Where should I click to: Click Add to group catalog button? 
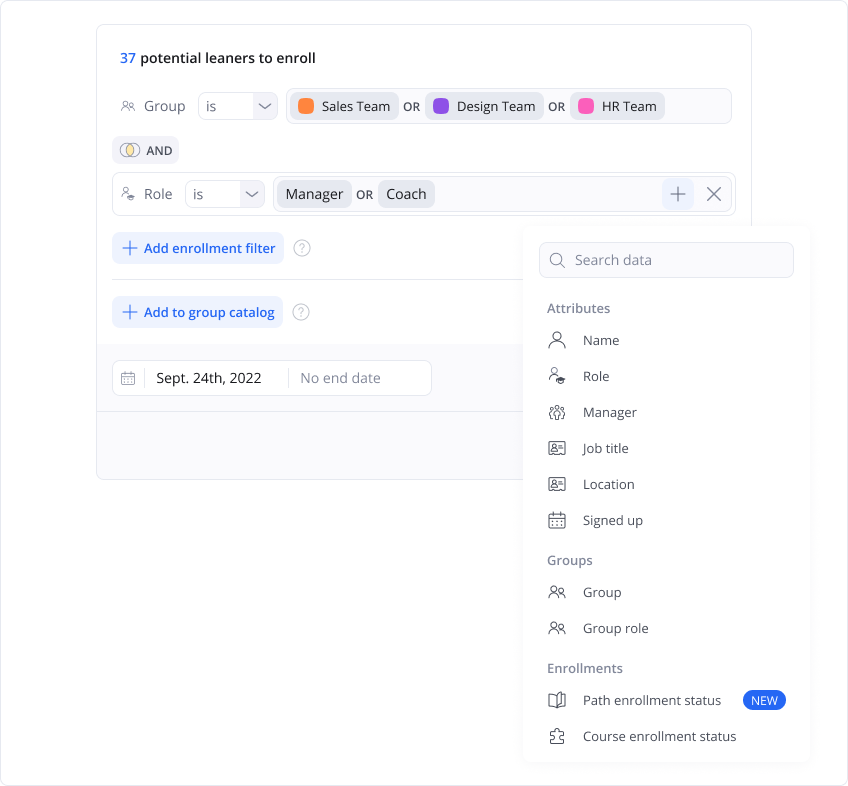(198, 312)
